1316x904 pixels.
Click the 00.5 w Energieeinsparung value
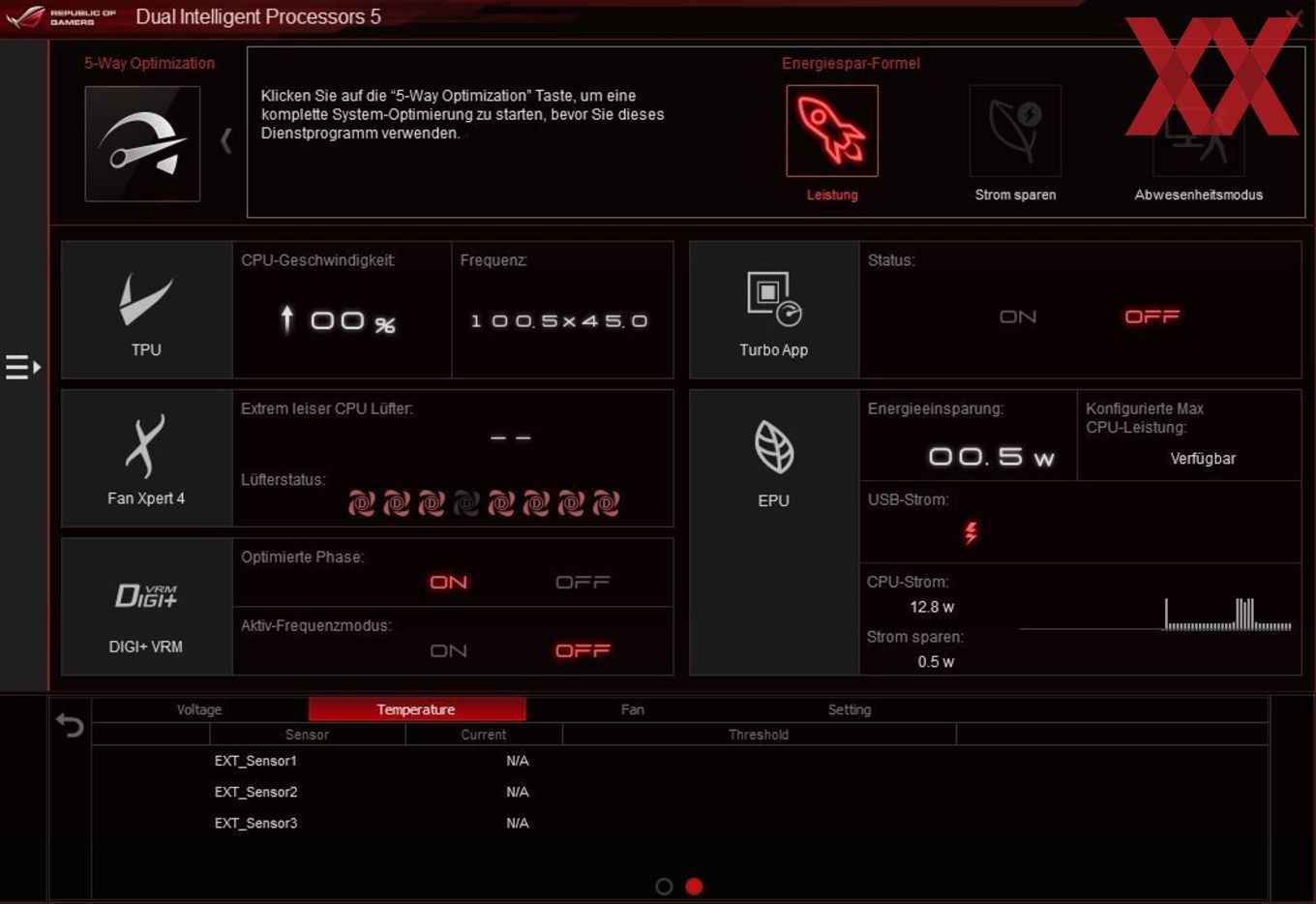point(991,456)
